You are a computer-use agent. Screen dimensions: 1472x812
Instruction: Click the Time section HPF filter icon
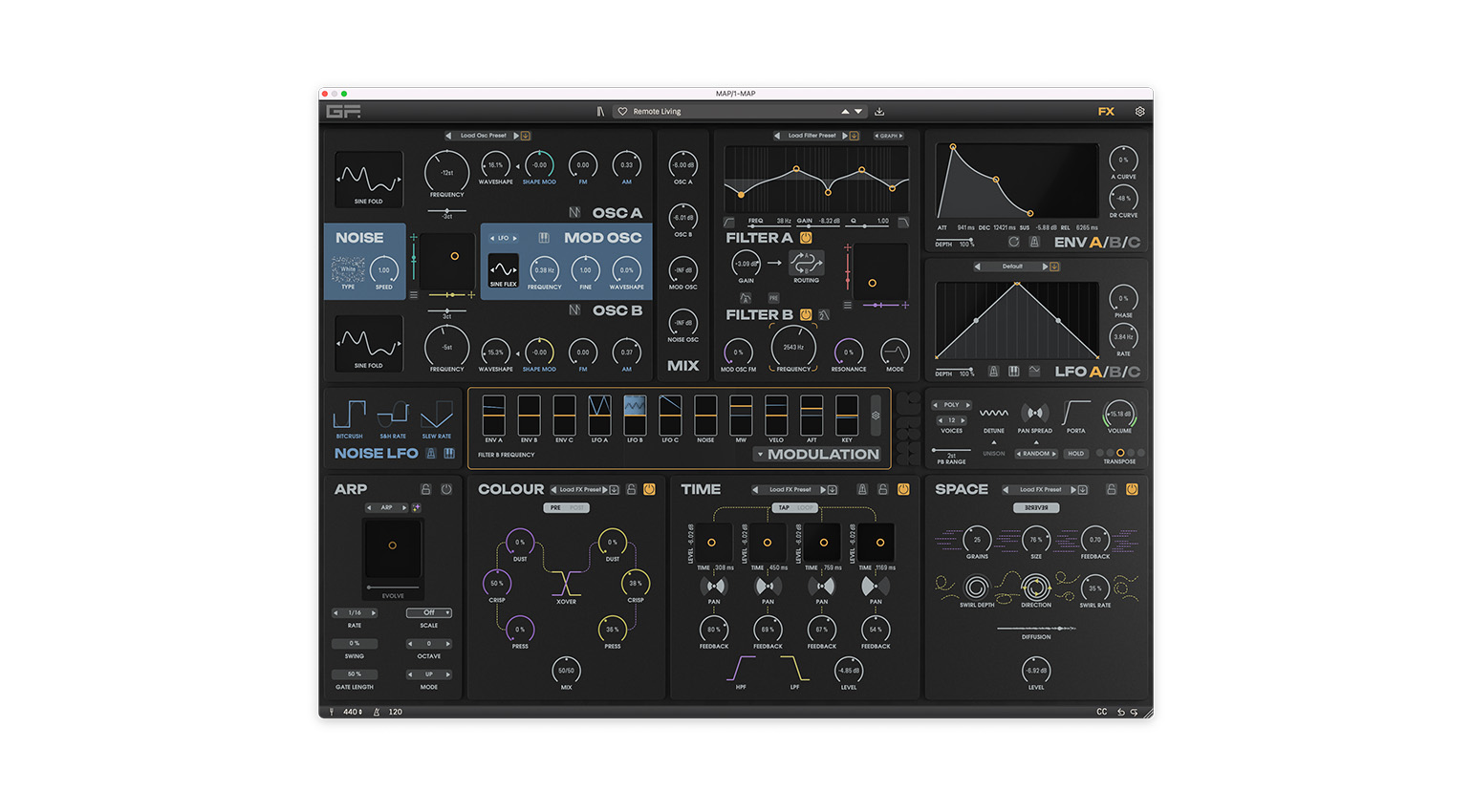741,670
